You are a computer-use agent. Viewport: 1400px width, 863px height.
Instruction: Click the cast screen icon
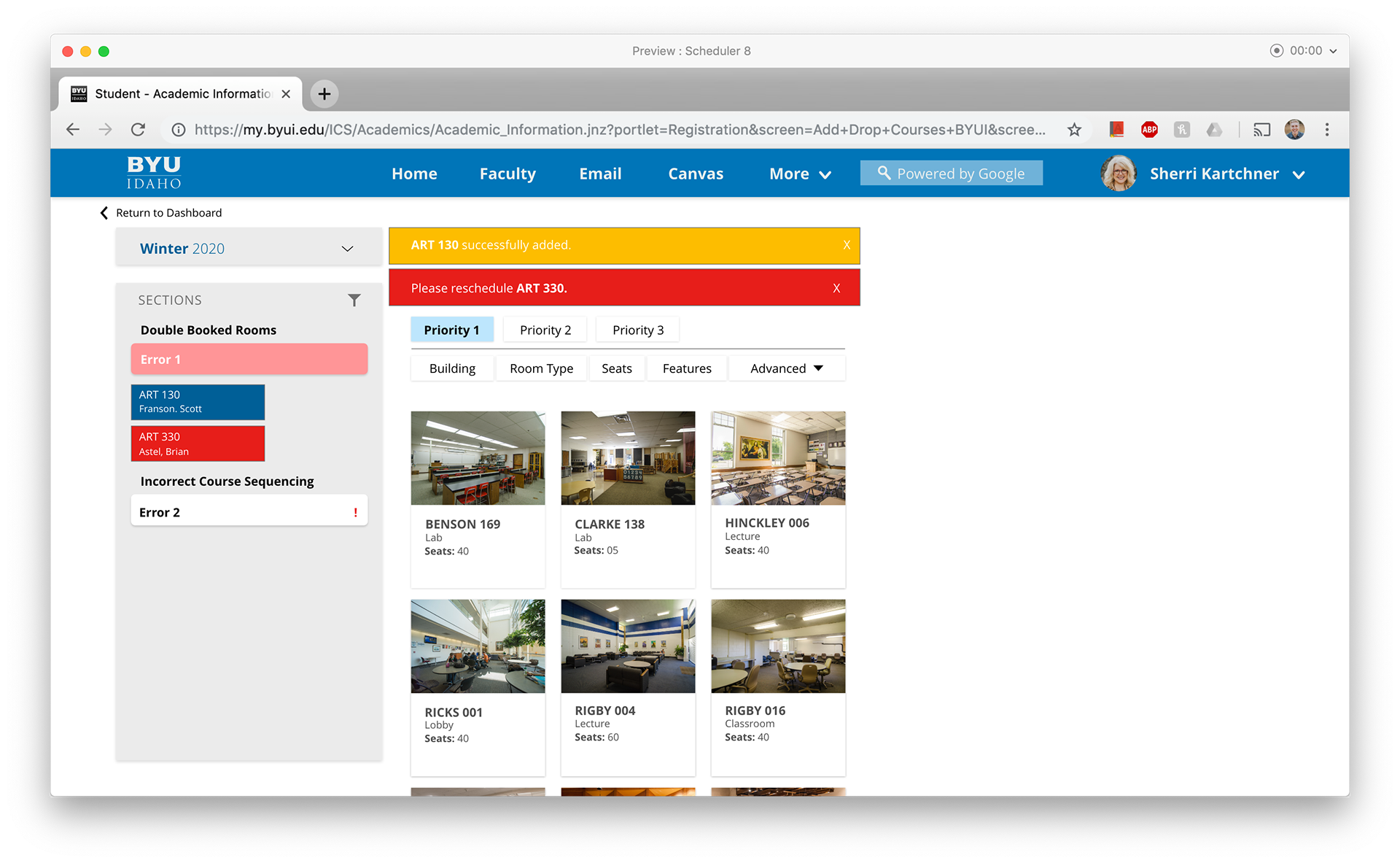pos(1261,130)
